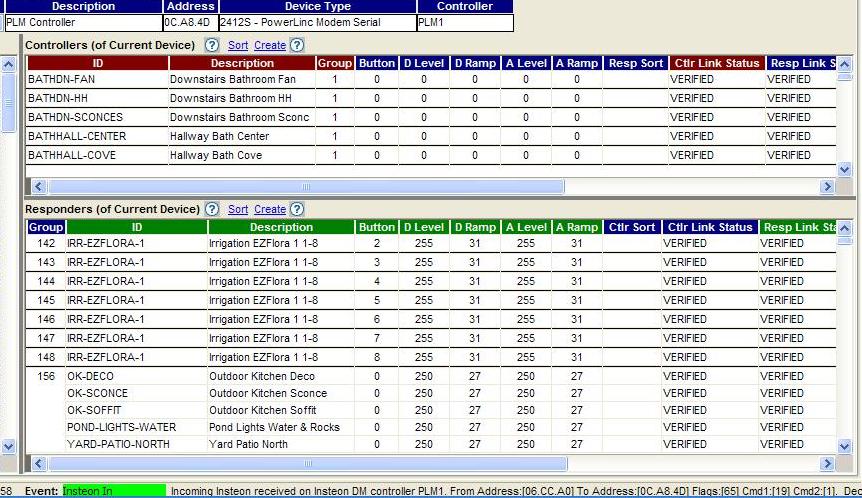Sort the Responders list
The width and height of the screenshot is (862, 498).
click(x=238, y=210)
